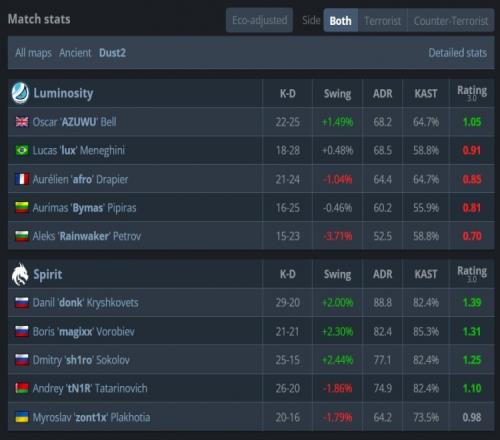Screen dimensions: 500x440
Task: Click the UK flag beside AZUWU
Action: click(22, 122)
